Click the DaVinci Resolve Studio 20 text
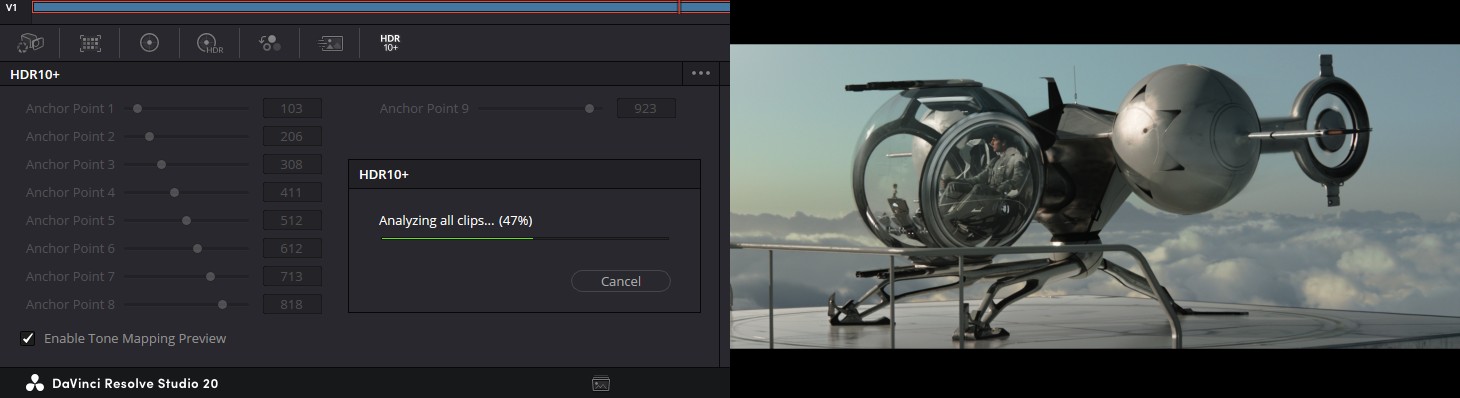The height and width of the screenshot is (398, 1460). tap(135, 383)
